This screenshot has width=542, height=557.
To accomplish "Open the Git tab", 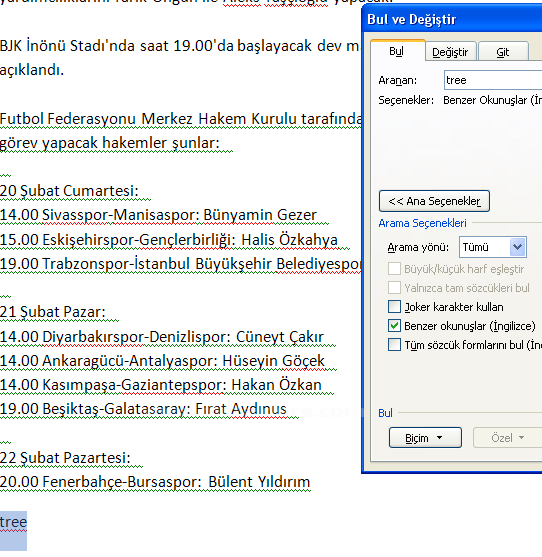I will [x=503, y=52].
